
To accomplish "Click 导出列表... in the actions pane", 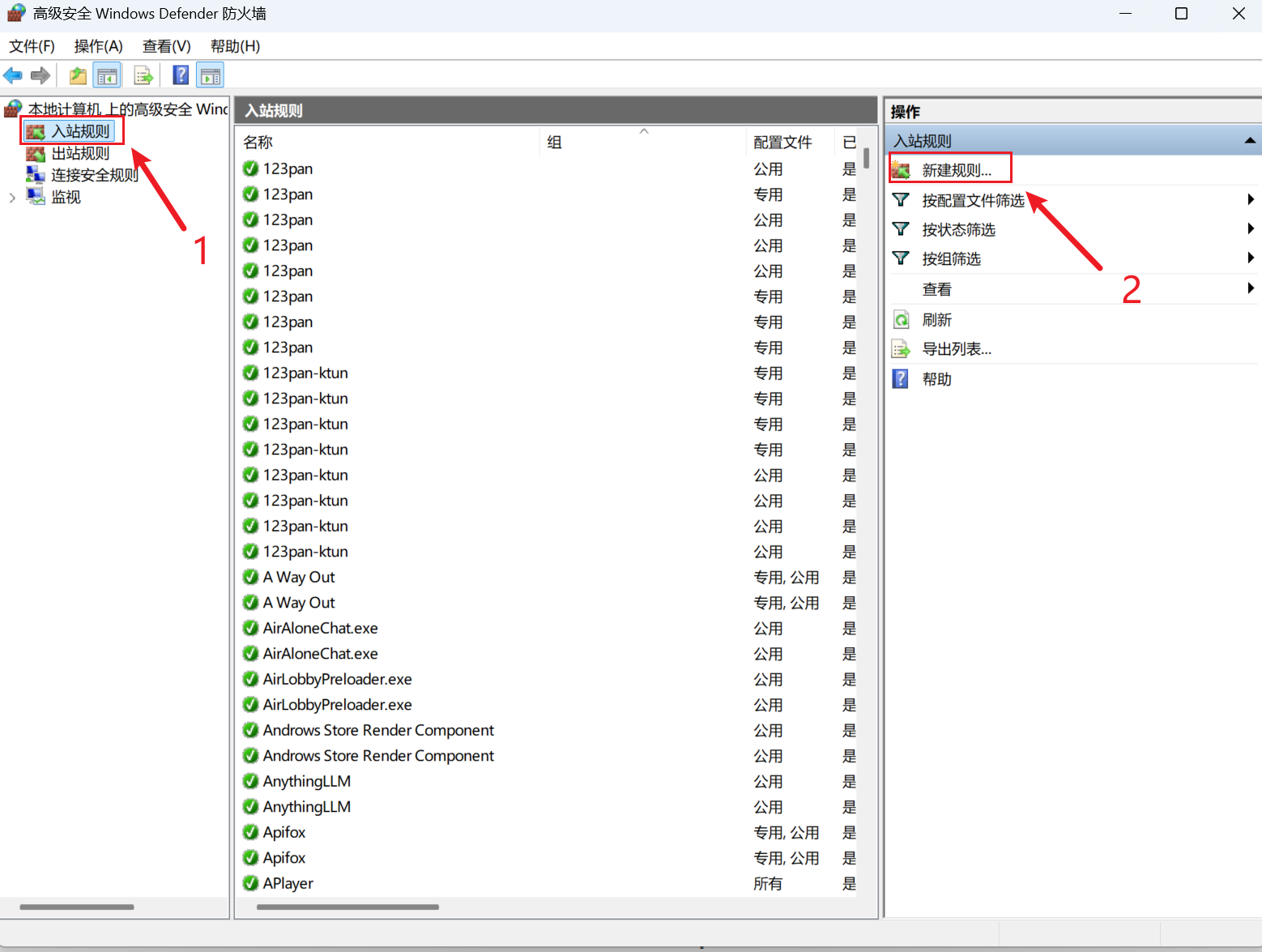I will click(957, 349).
